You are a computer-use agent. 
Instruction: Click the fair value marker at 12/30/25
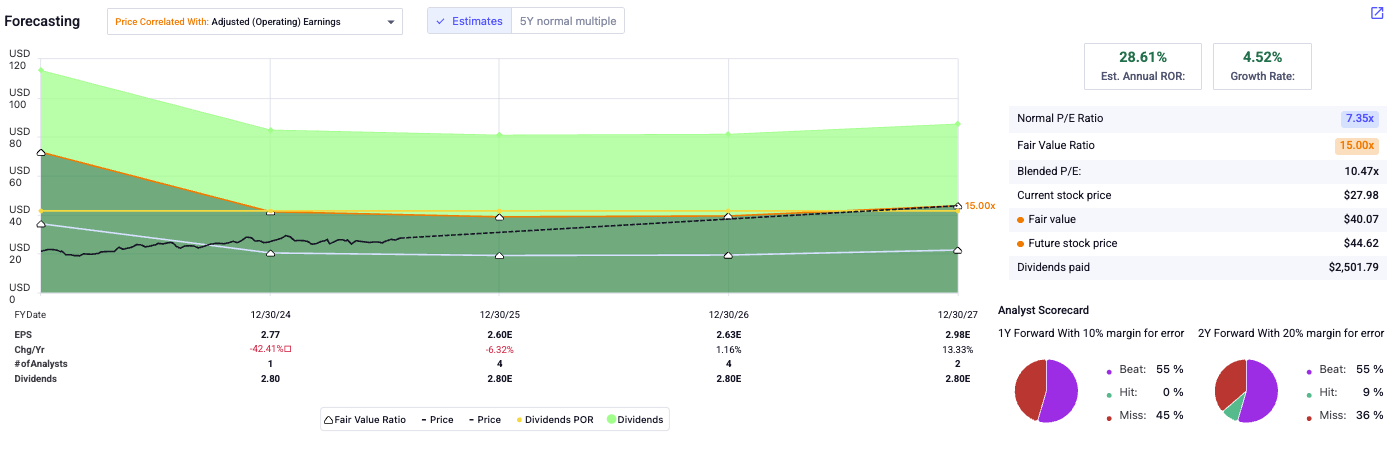pyautogui.click(x=499, y=216)
